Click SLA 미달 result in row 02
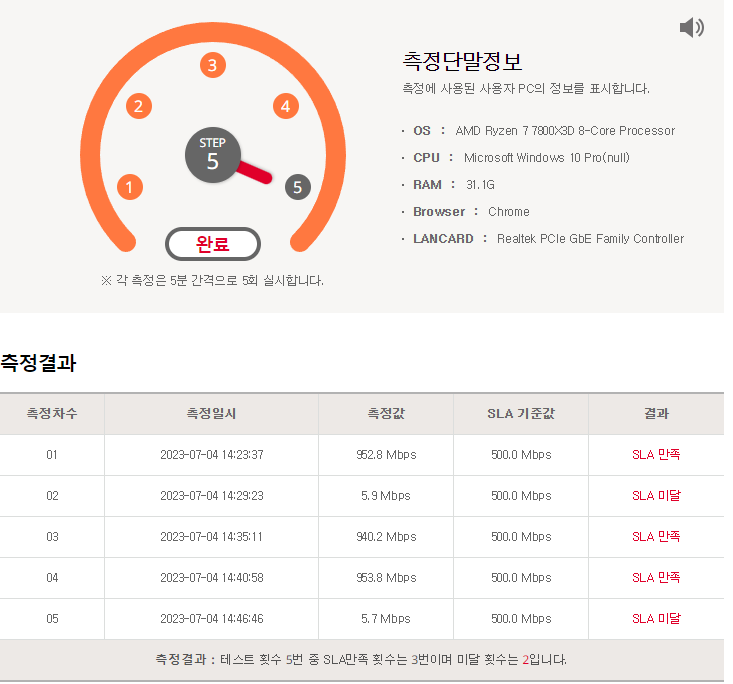 656,496
